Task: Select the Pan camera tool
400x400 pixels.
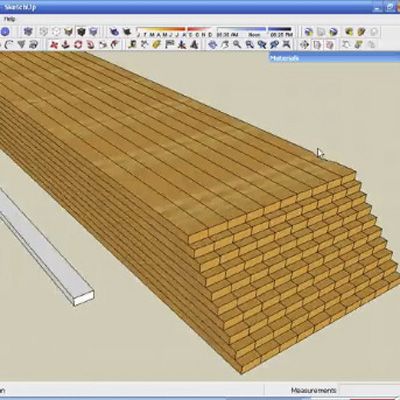Action: (x=225, y=44)
